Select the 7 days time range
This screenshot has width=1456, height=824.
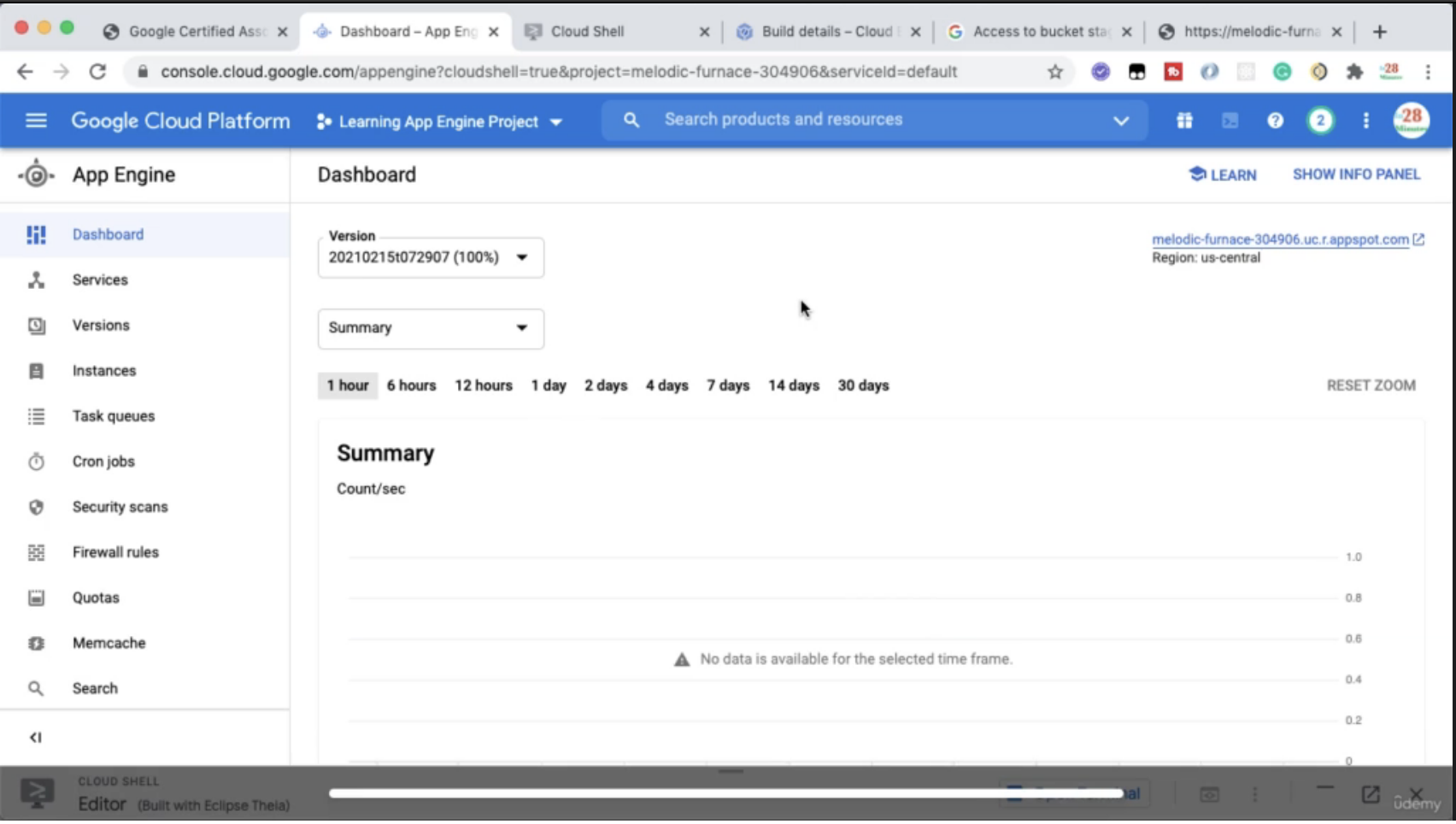coord(728,386)
